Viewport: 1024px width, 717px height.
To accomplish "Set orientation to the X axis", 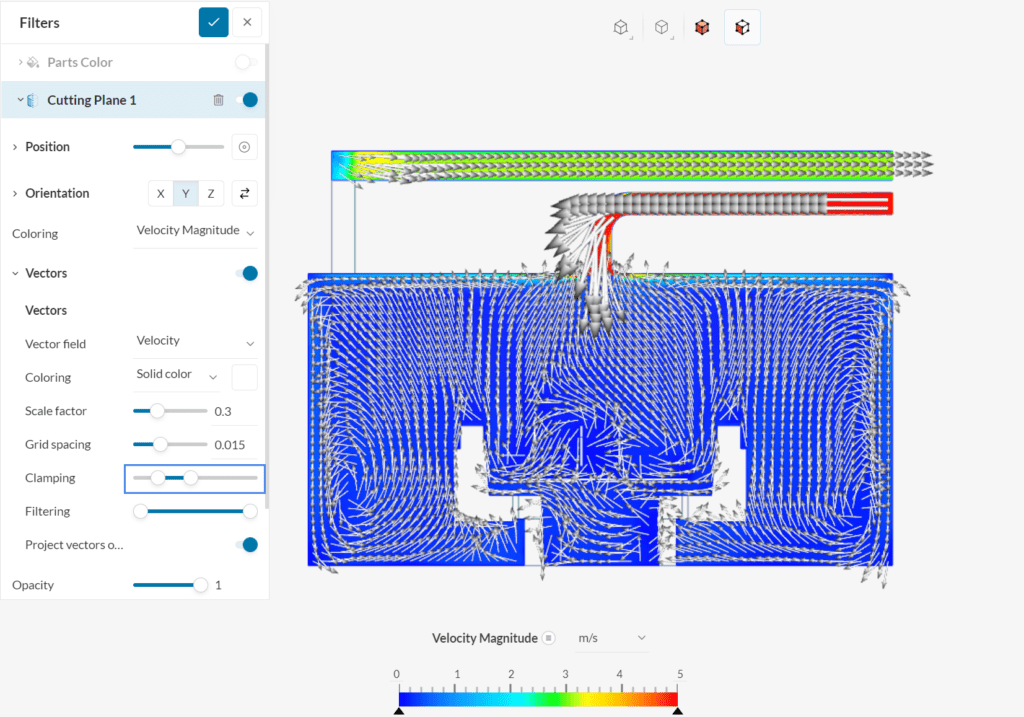I will (160, 193).
